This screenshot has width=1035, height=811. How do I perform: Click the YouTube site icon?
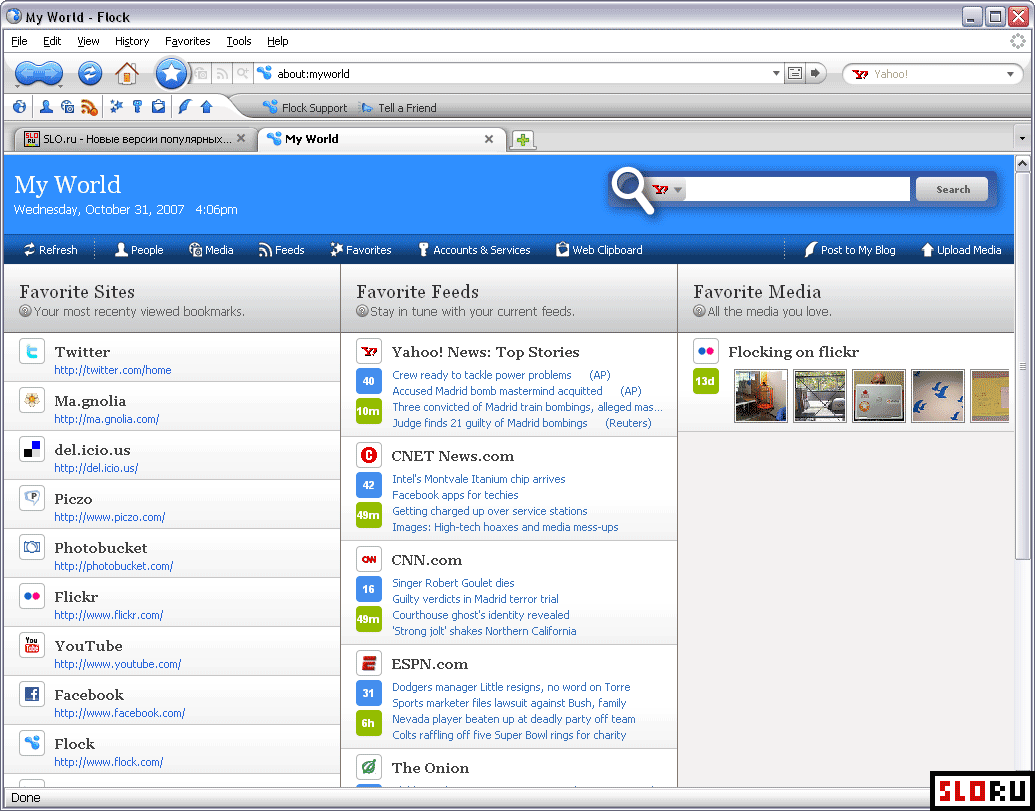[32, 645]
